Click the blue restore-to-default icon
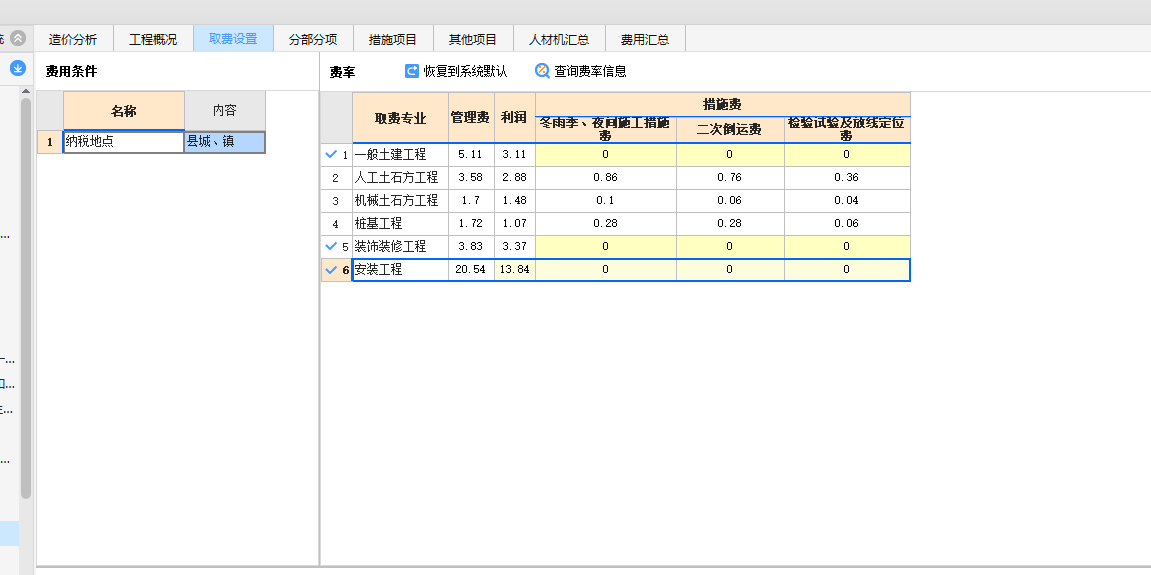Image resolution: width=1151 pixels, height=575 pixels. [412, 71]
